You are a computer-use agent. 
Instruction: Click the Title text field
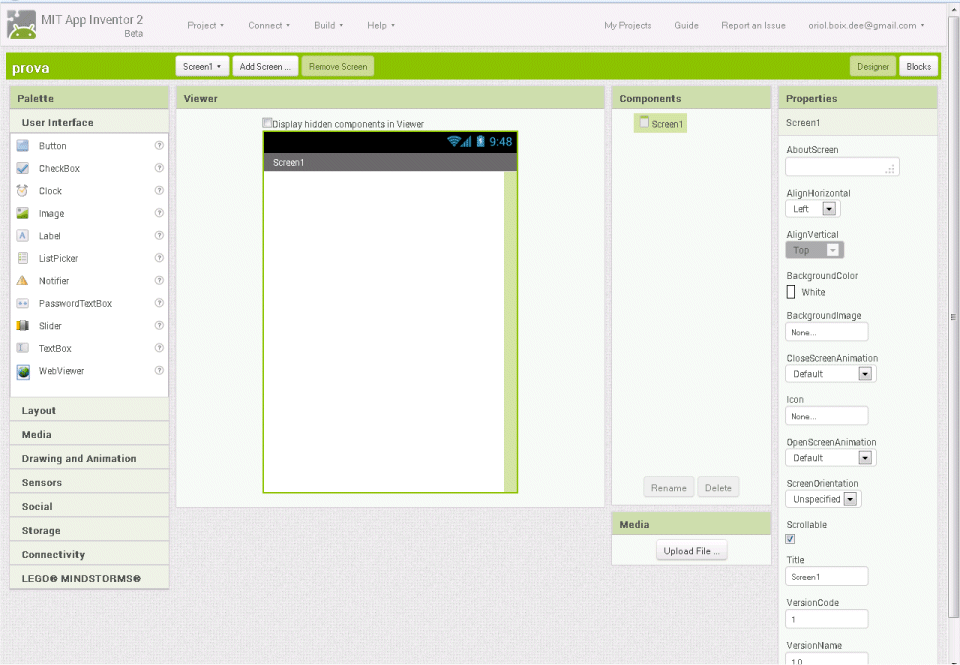click(x=826, y=577)
